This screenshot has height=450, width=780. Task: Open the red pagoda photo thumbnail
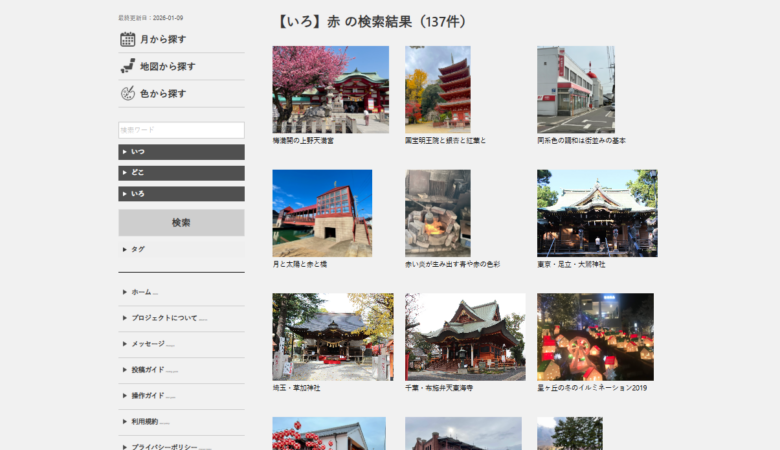click(x=437, y=89)
